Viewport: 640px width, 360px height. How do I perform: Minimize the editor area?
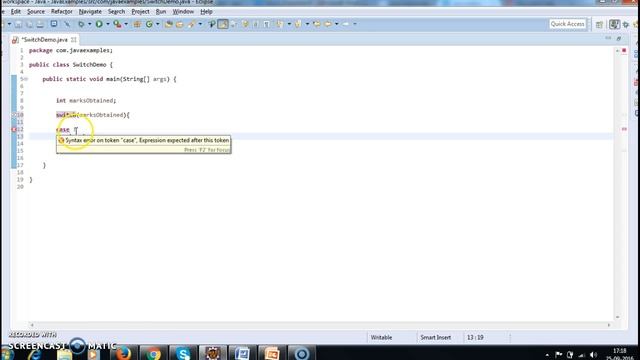coord(608,38)
